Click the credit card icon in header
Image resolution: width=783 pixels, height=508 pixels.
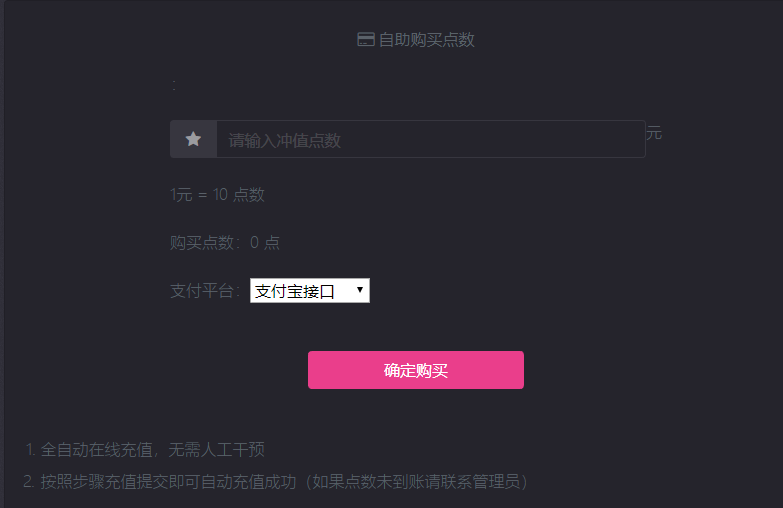click(x=366, y=39)
